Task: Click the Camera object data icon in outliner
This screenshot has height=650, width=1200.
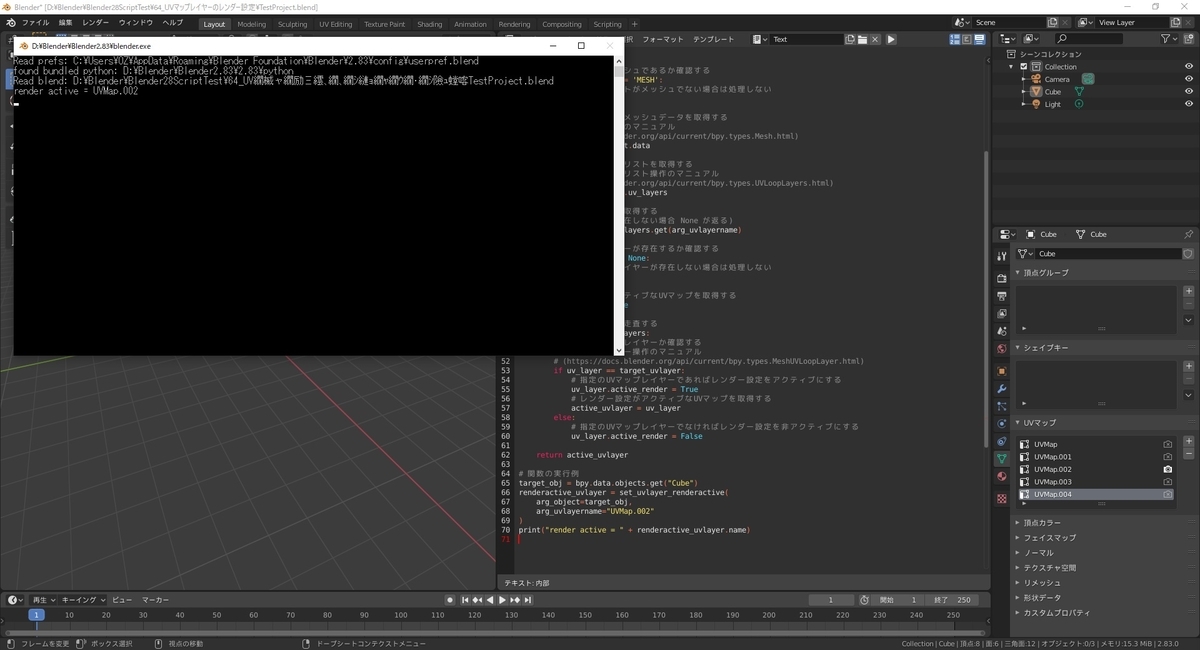Action: tap(1087, 79)
